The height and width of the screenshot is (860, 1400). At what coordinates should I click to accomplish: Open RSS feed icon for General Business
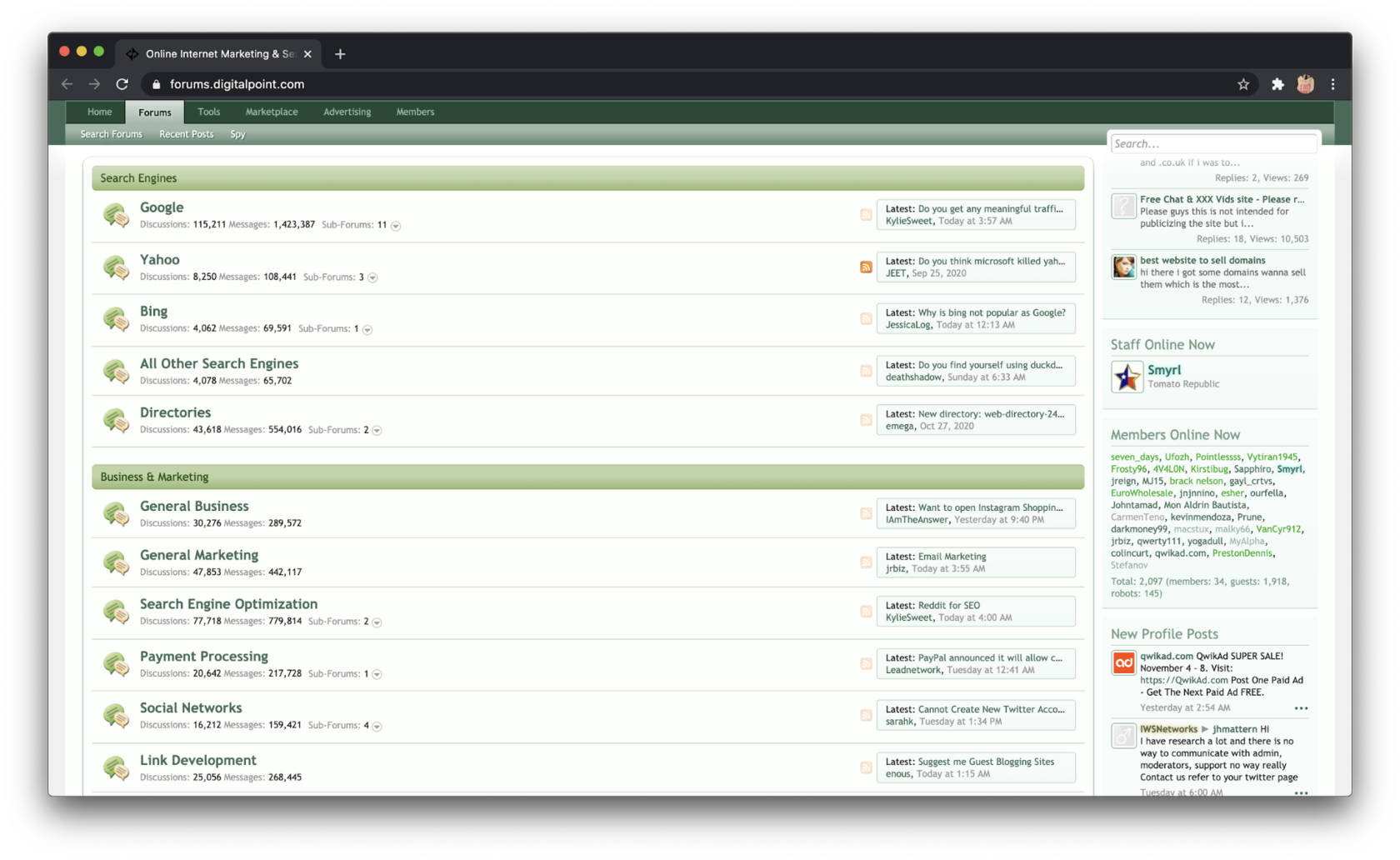(x=866, y=514)
